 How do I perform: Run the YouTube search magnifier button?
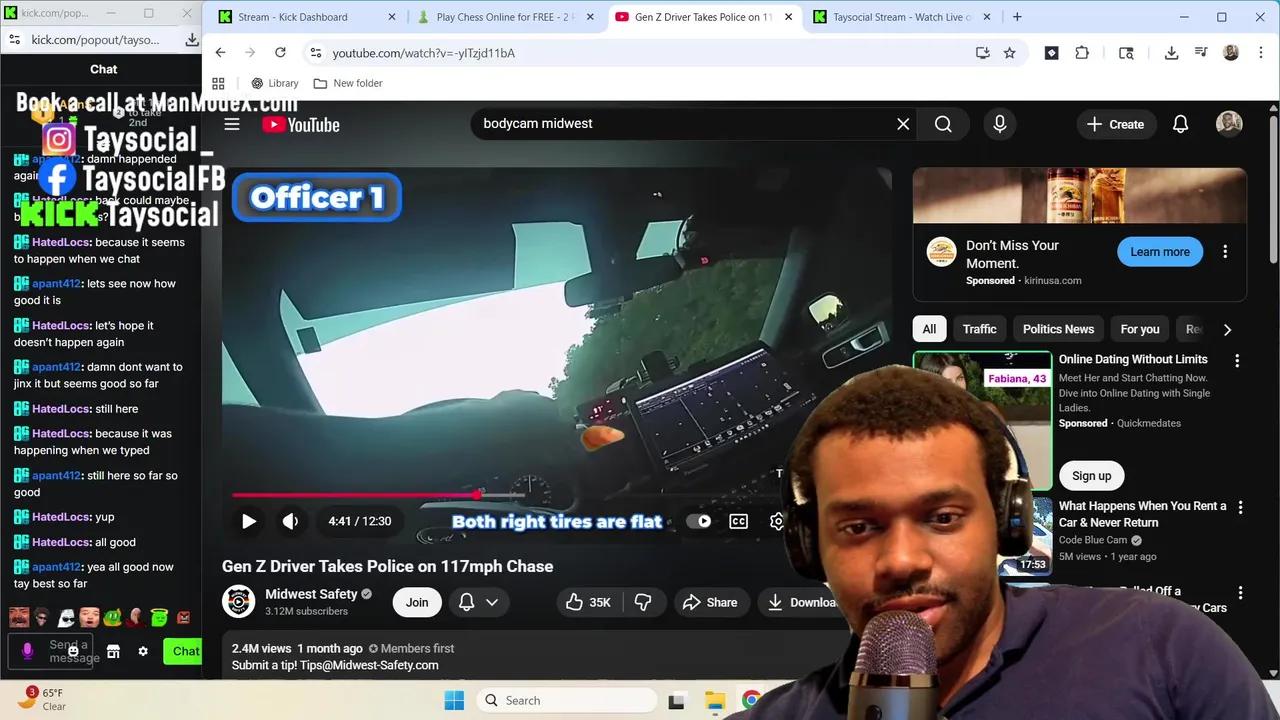coord(943,124)
